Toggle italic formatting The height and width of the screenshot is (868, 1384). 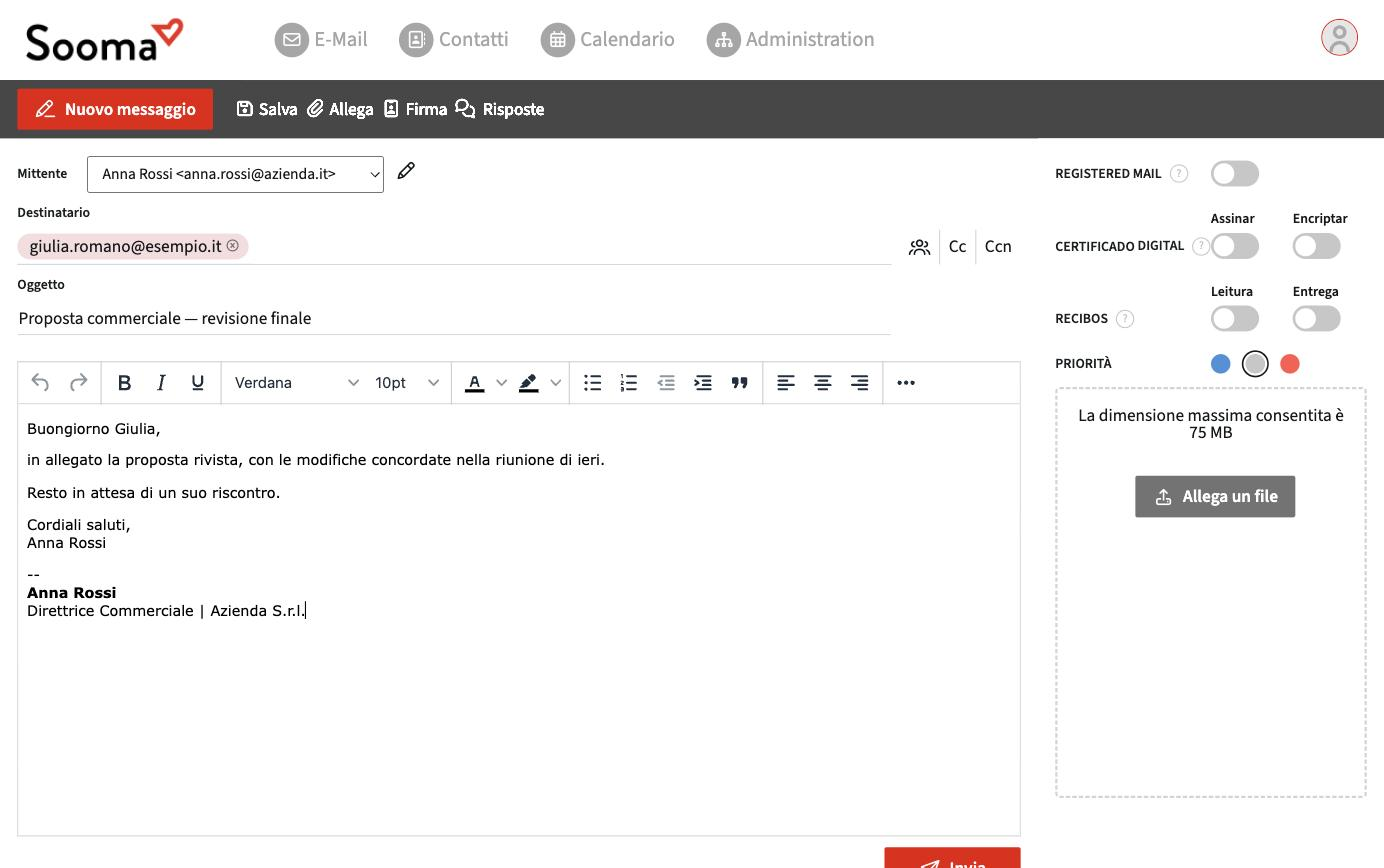point(161,383)
